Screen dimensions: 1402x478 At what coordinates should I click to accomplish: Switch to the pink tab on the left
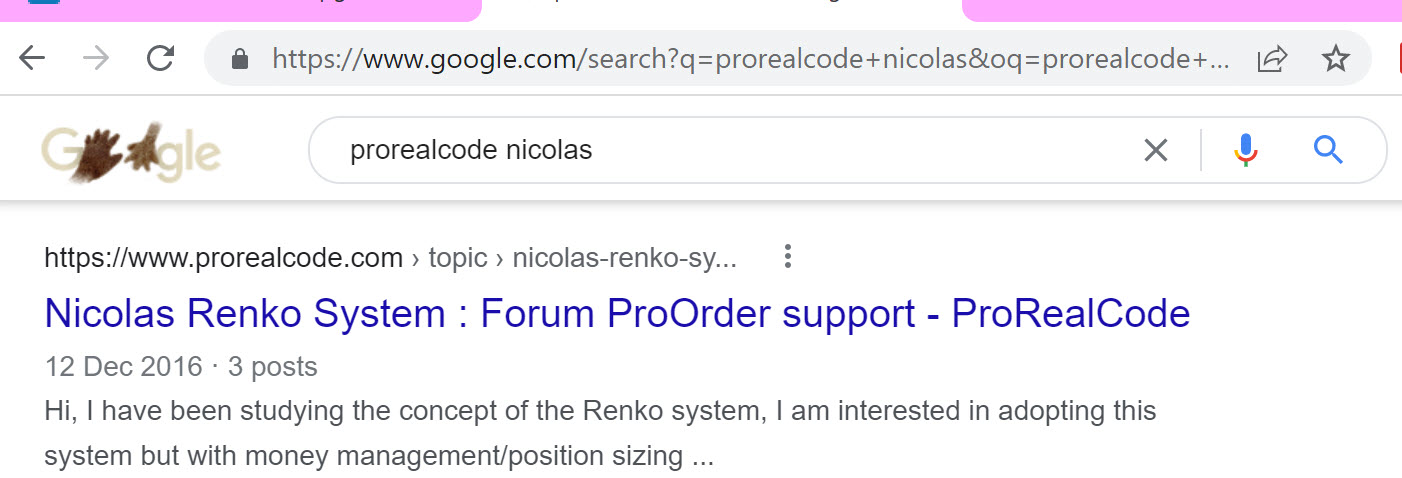point(240,9)
